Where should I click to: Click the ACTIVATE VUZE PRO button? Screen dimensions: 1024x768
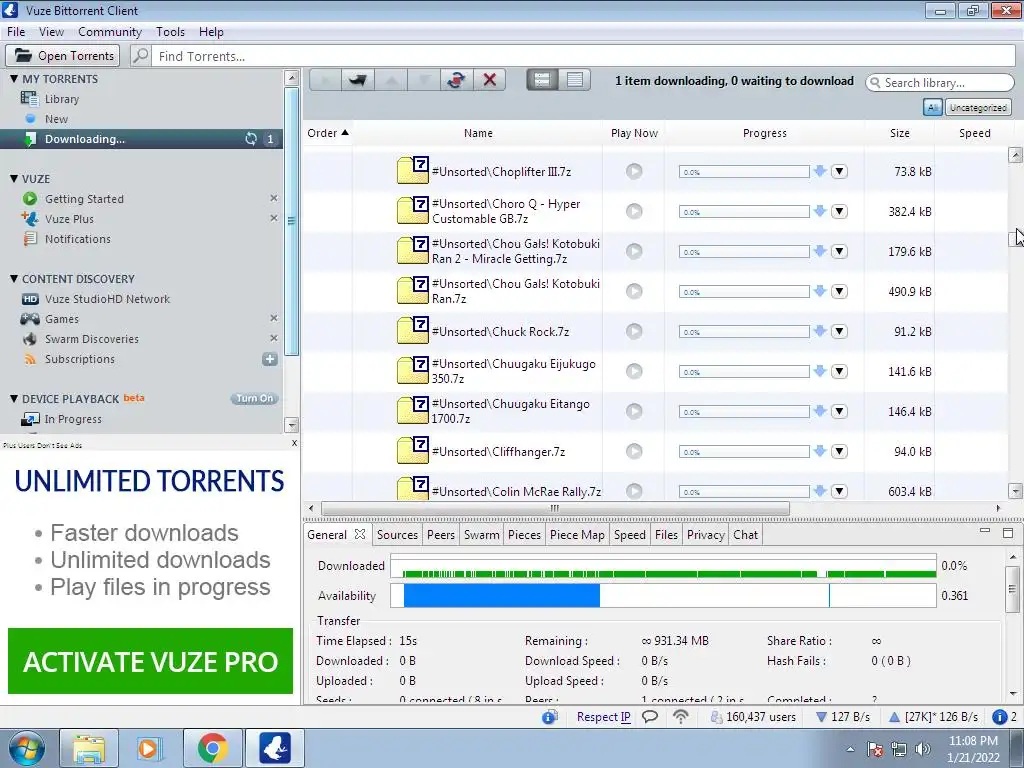(x=150, y=661)
